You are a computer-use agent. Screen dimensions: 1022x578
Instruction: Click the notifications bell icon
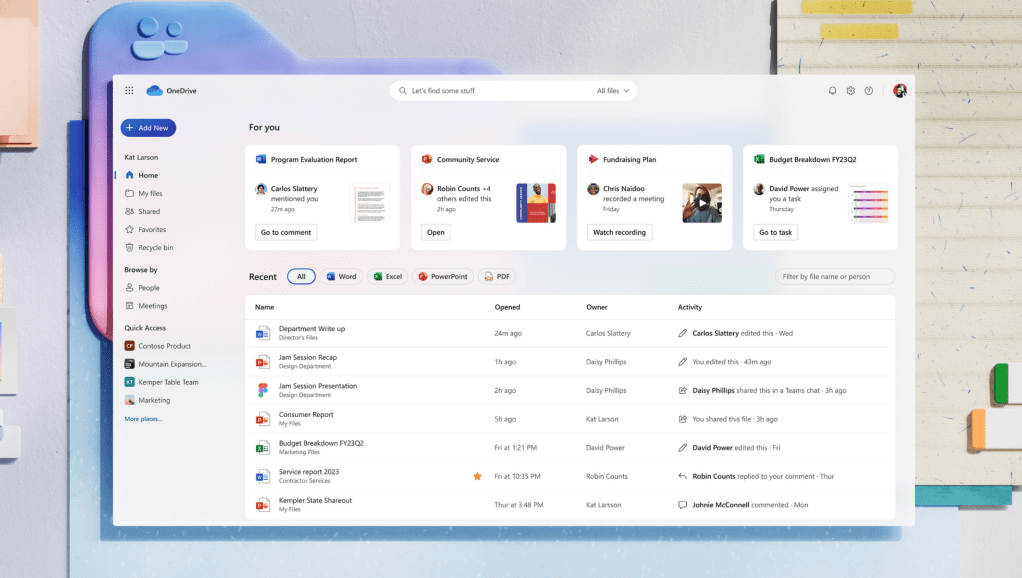(832, 91)
